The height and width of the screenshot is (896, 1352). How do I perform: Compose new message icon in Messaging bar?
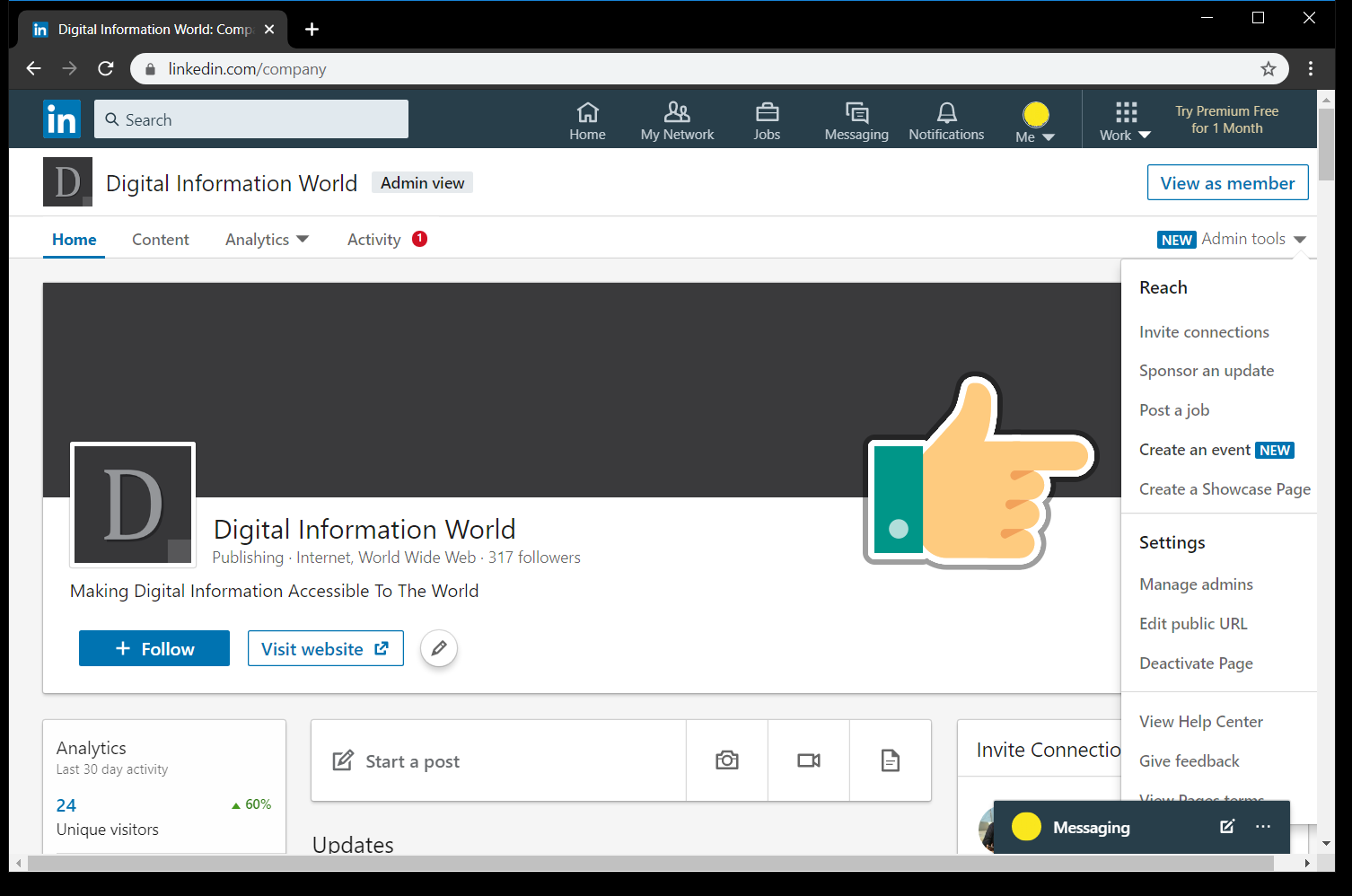[1227, 827]
